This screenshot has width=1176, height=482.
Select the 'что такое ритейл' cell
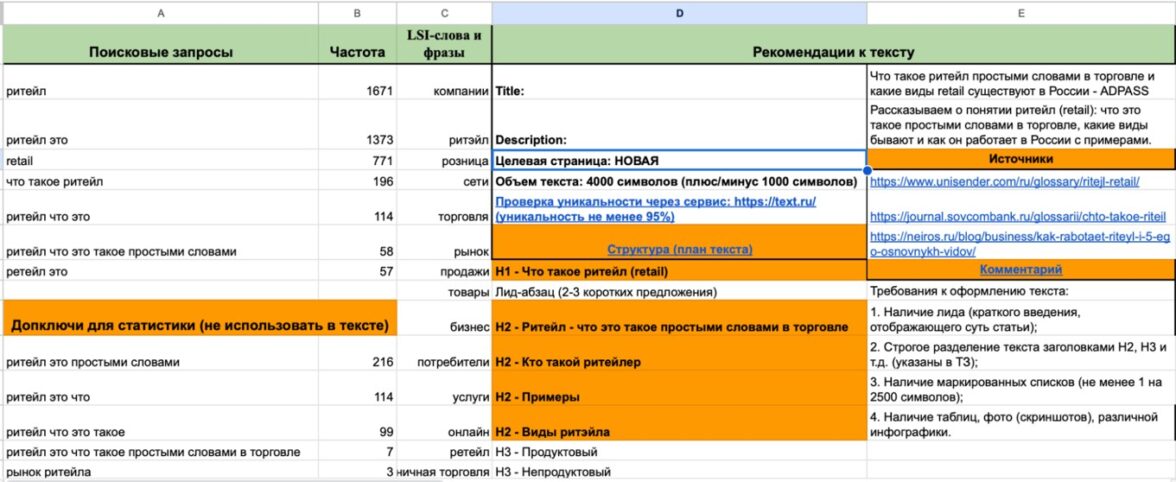click(x=161, y=180)
